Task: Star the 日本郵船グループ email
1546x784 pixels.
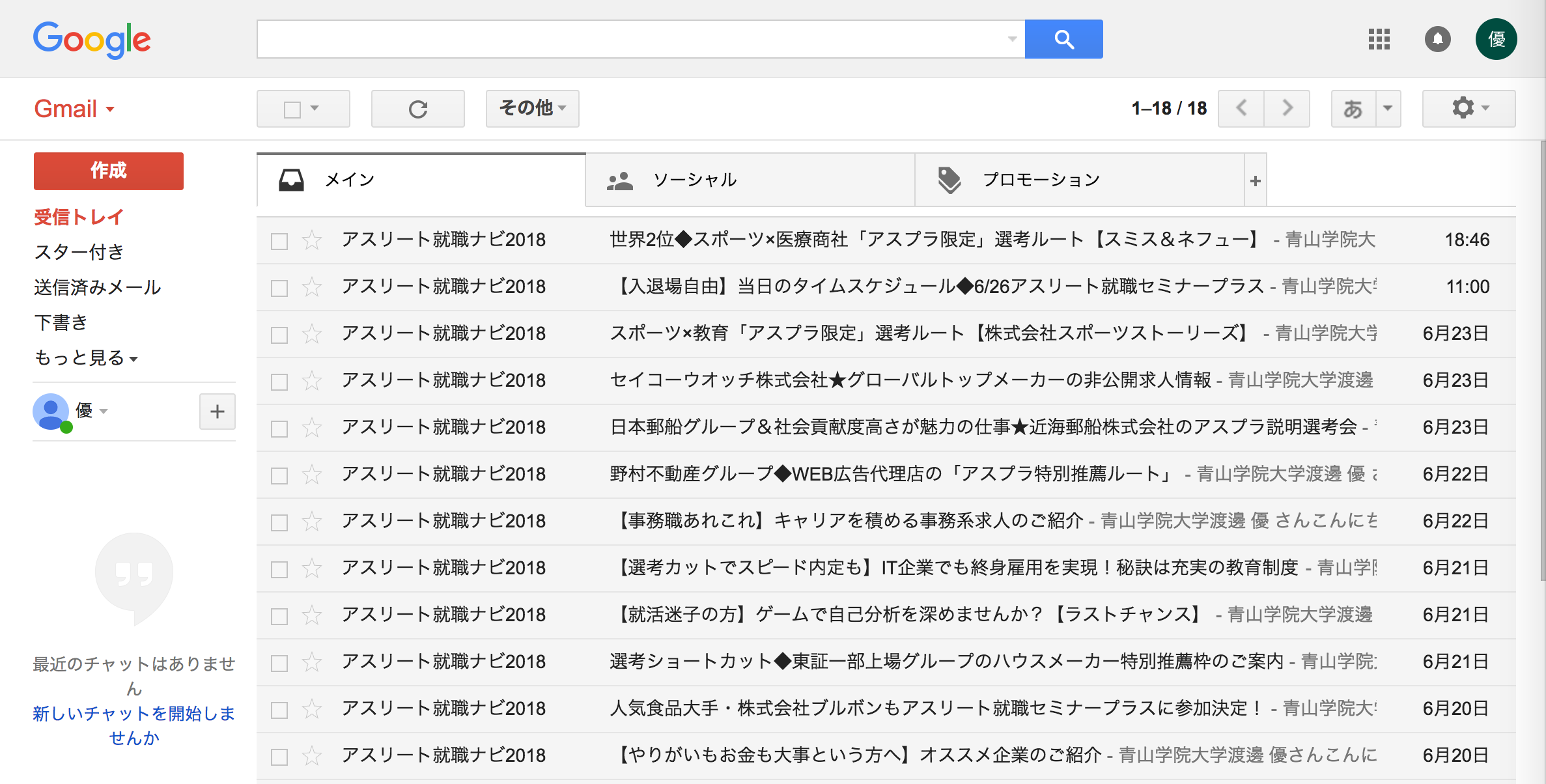Action: [312, 428]
